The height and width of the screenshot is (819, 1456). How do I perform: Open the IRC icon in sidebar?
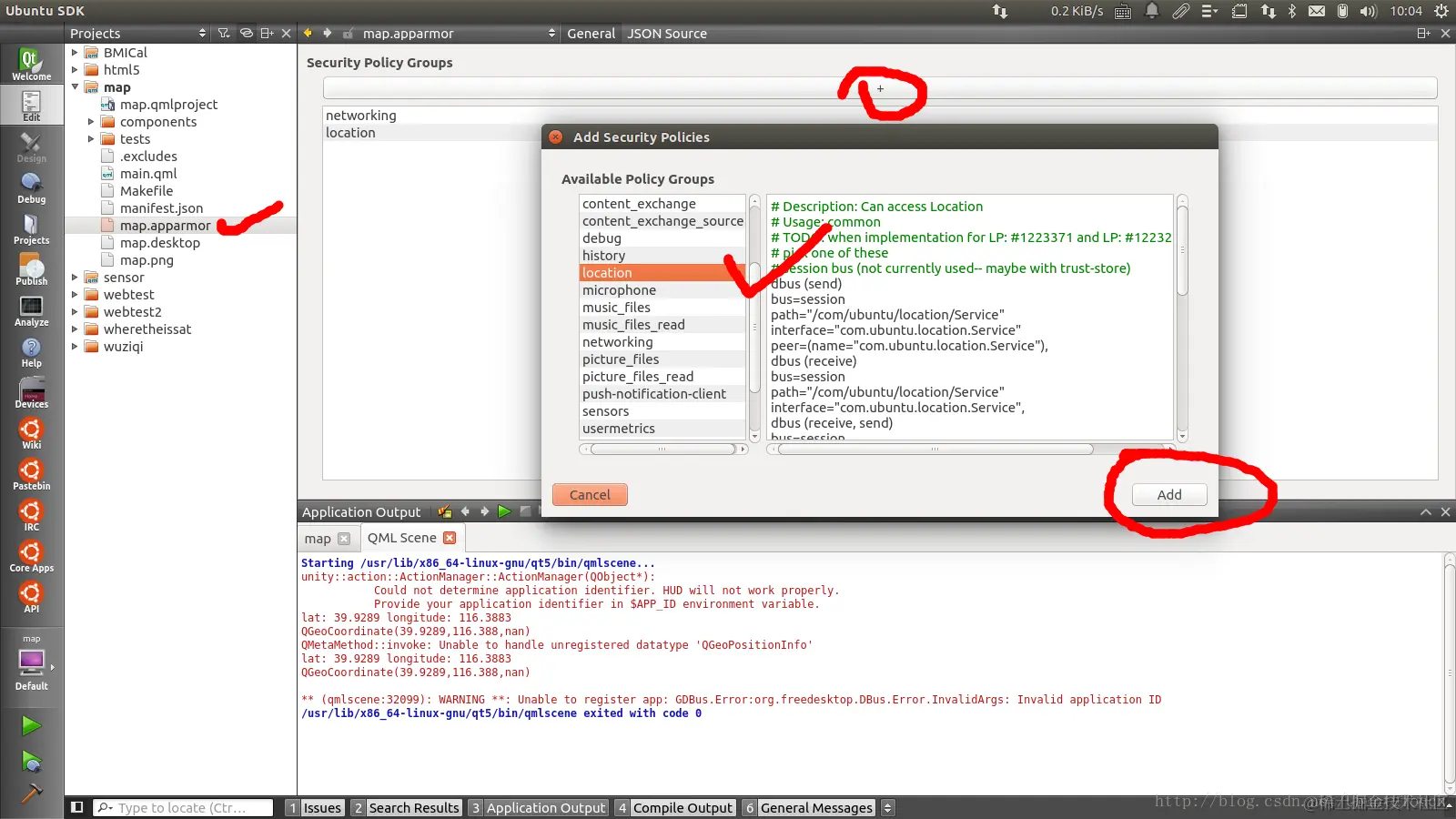[x=31, y=516]
